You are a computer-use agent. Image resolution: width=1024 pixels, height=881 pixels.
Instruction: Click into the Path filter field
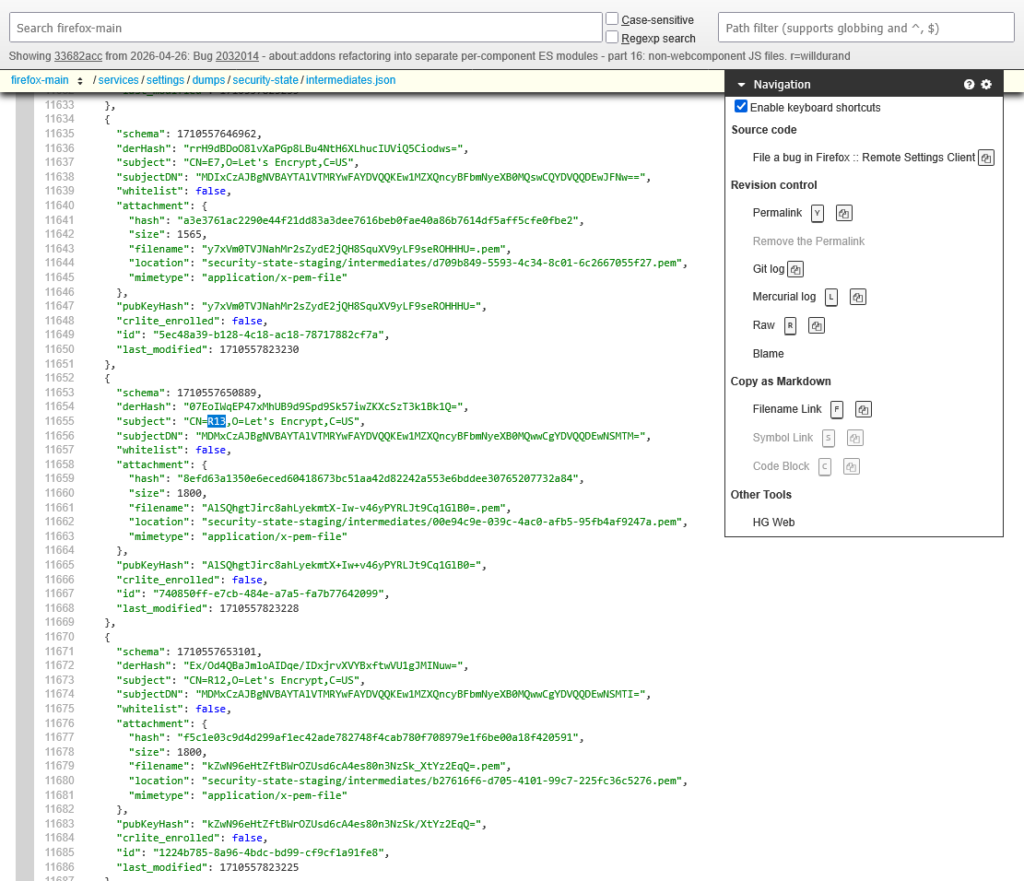pyautogui.click(x=860, y=28)
